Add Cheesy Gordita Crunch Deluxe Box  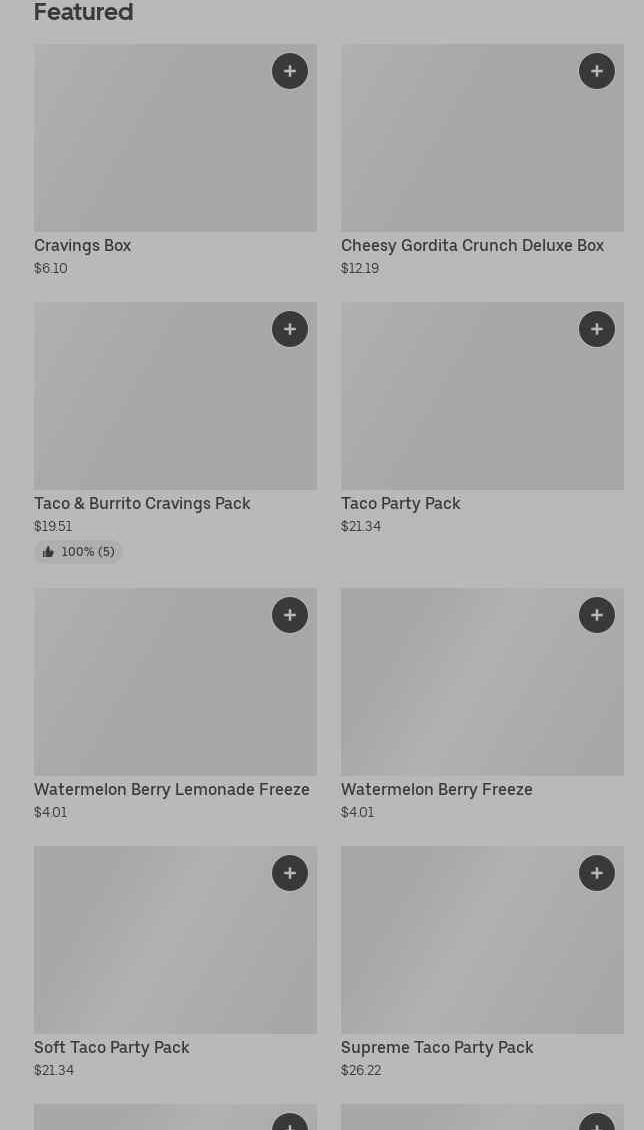pyautogui.click(x=597, y=71)
